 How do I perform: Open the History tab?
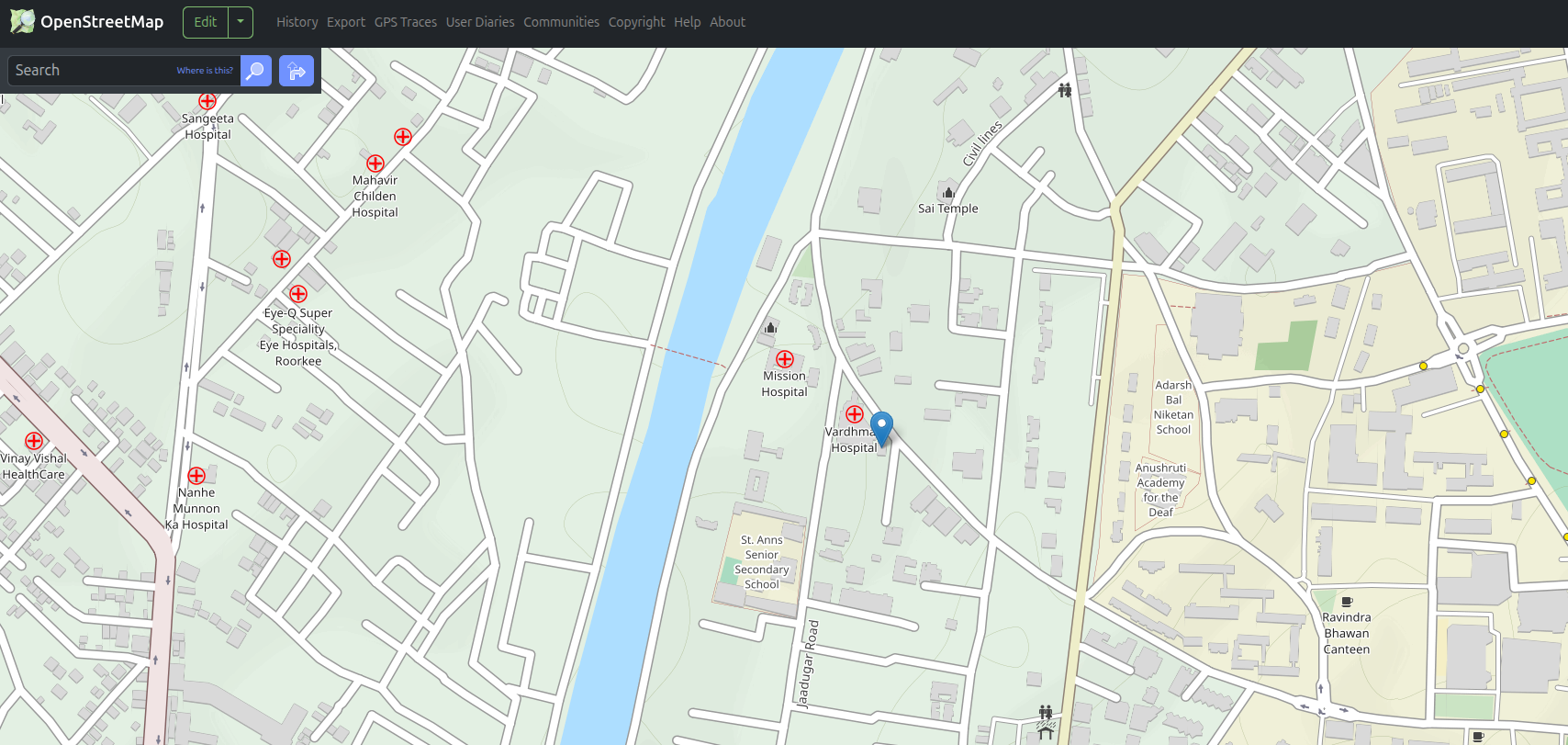pos(297,22)
